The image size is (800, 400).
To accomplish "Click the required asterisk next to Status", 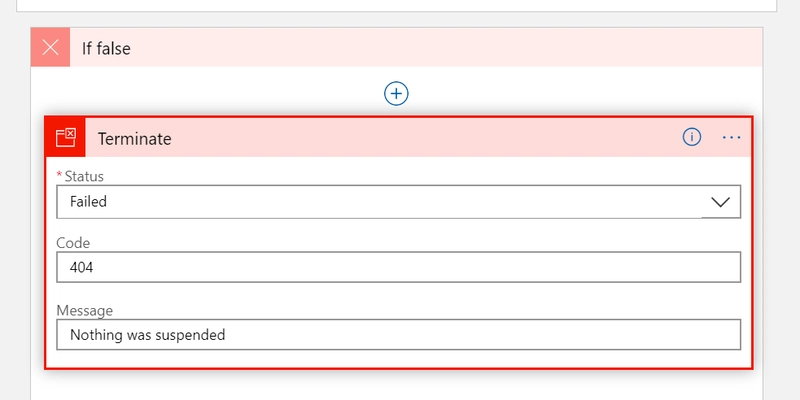I will coord(59,176).
